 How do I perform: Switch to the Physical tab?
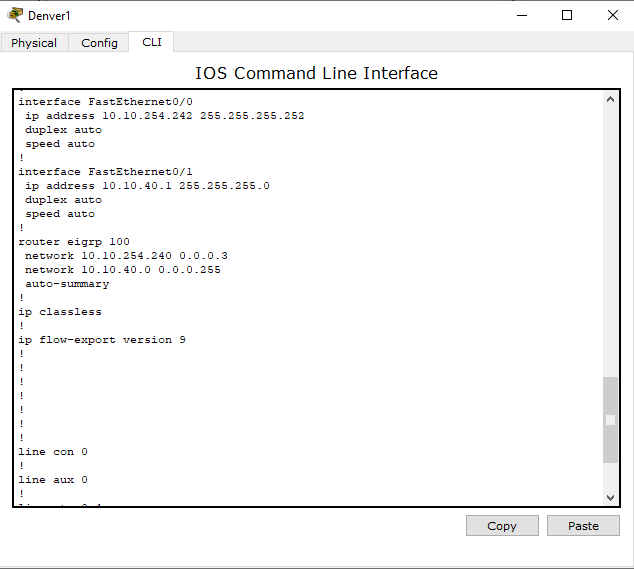point(34,43)
